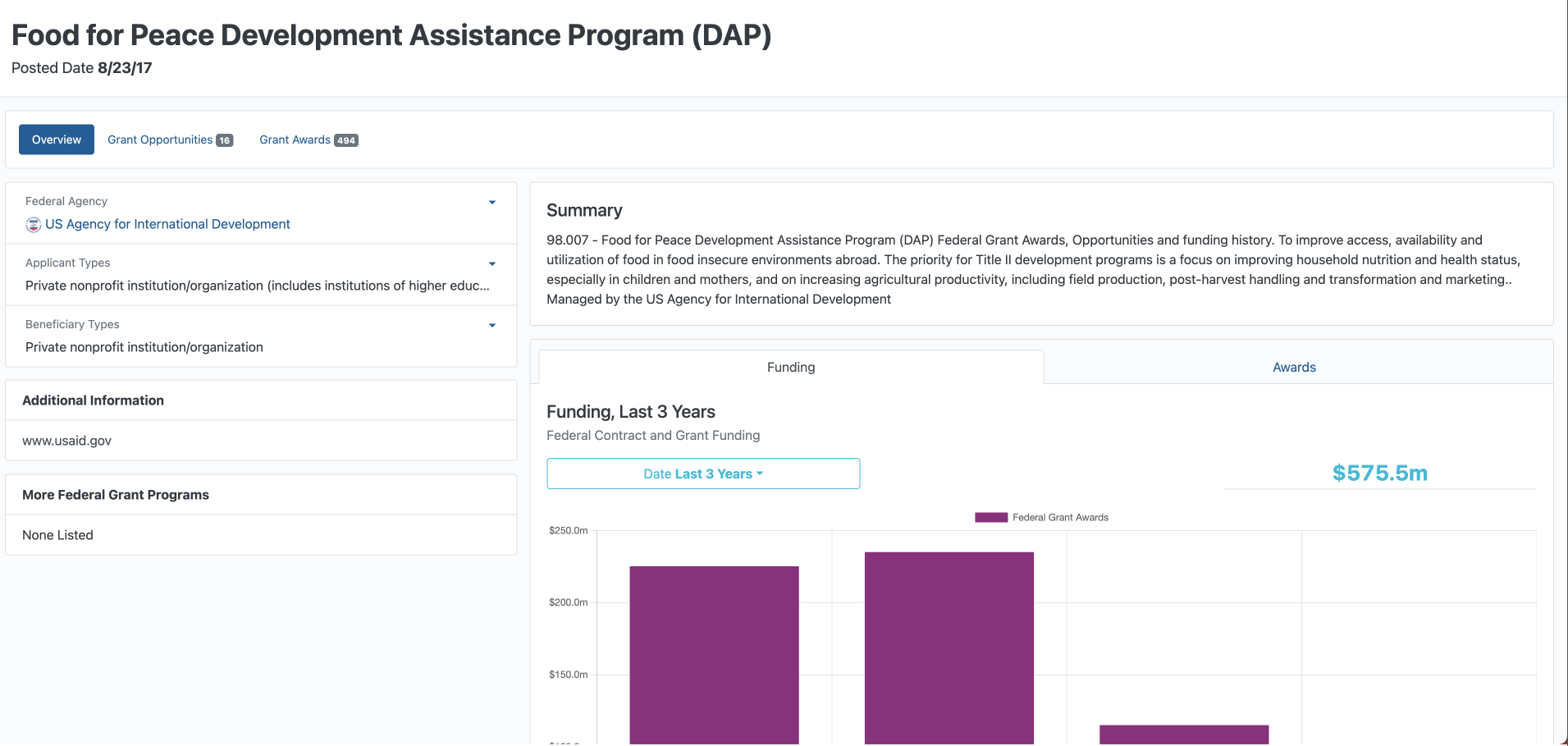
Task: Click the third, shortest purple funding bar
Action: [x=1184, y=735]
